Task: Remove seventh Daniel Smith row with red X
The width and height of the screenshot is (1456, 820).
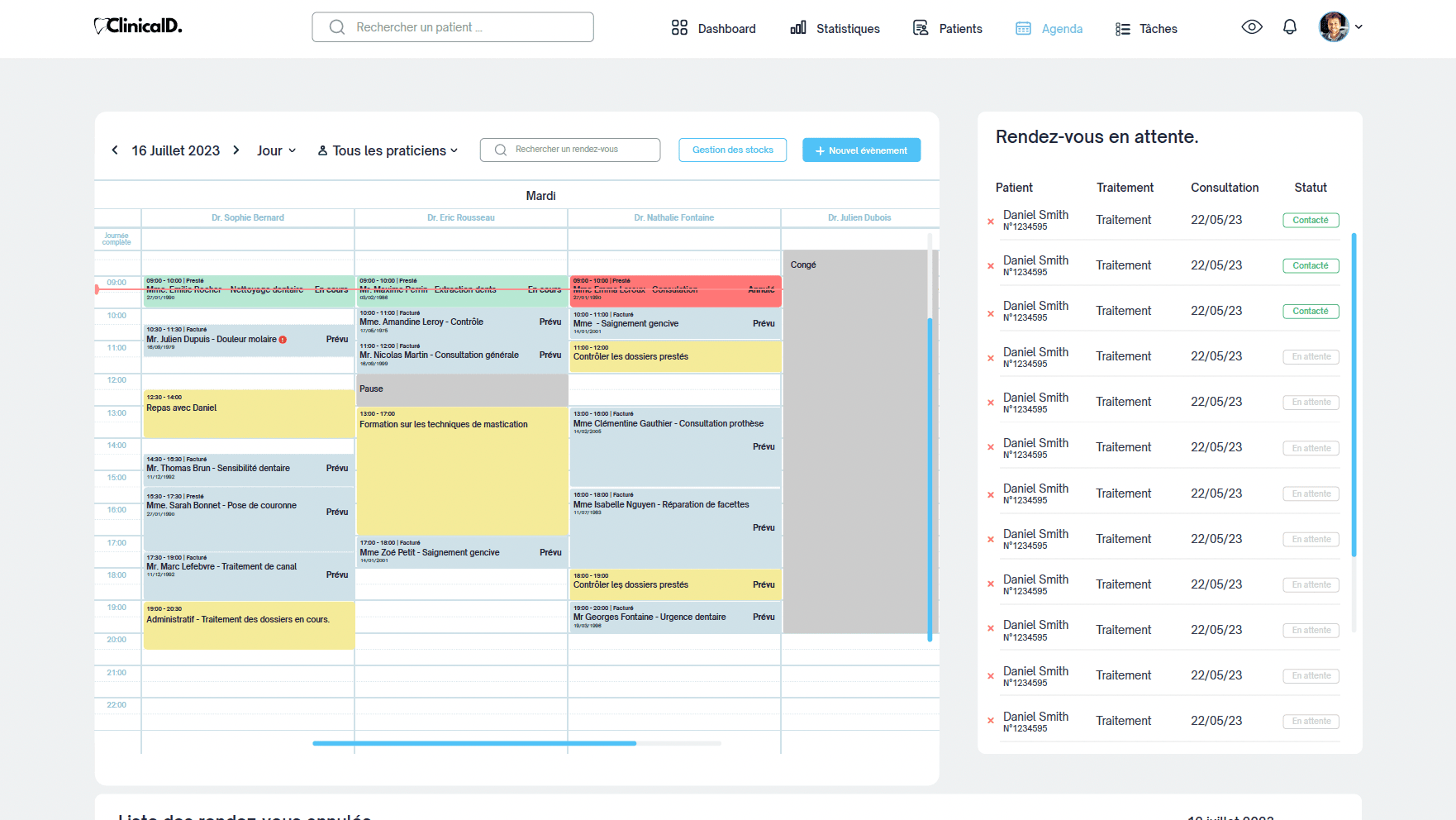Action: (x=991, y=495)
